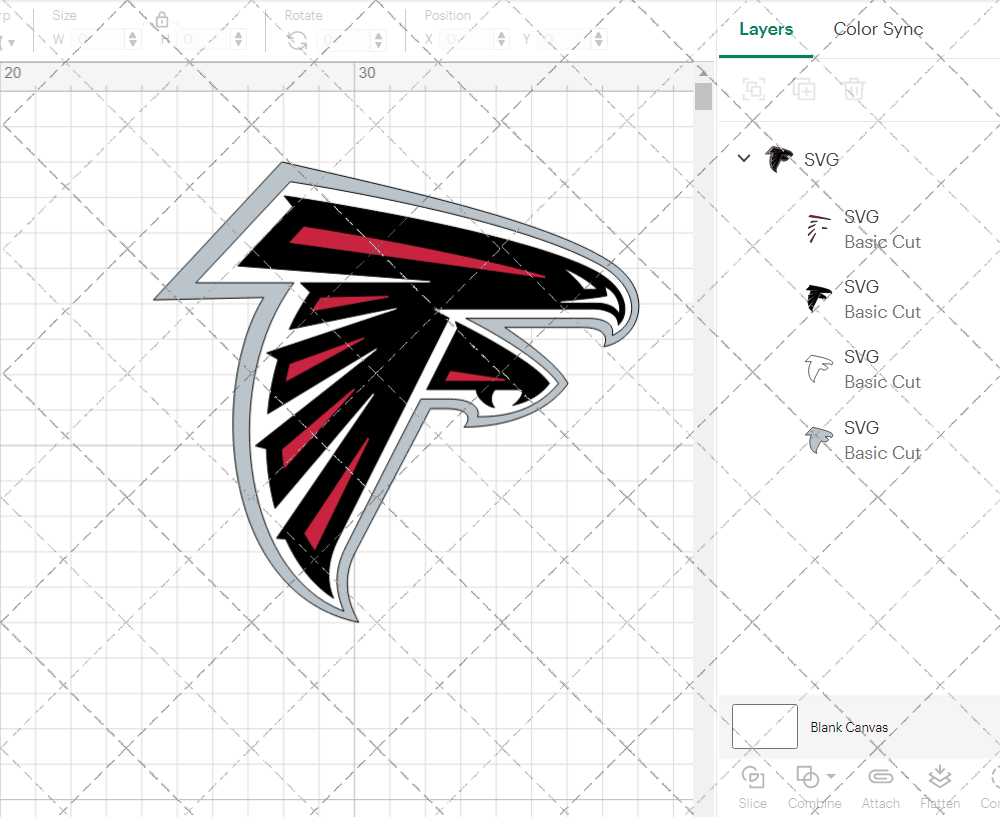The height and width of the screenshot is (817, 1000).
Task: Click the Position Y input field
Action: [x=565, y=40]
